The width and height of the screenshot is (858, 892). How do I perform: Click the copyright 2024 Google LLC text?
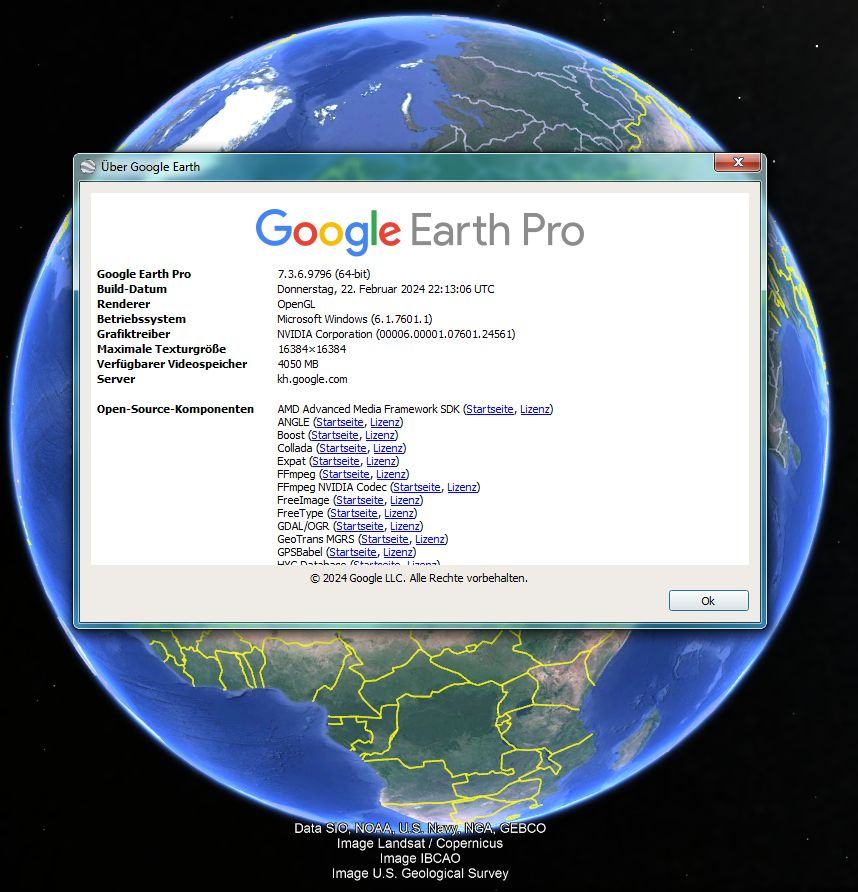coord(419,578)
